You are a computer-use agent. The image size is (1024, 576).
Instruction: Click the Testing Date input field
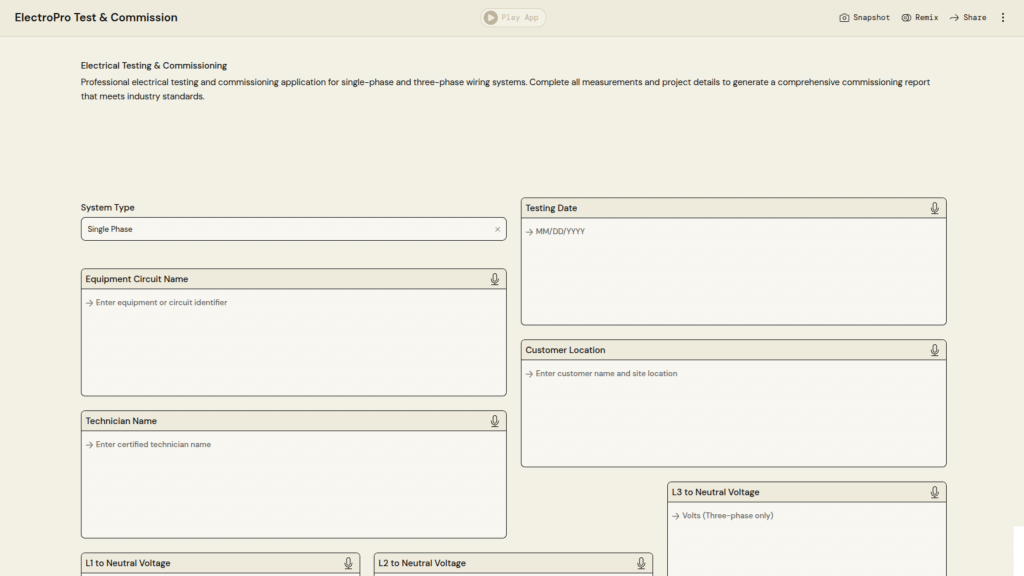click(733, 270)
